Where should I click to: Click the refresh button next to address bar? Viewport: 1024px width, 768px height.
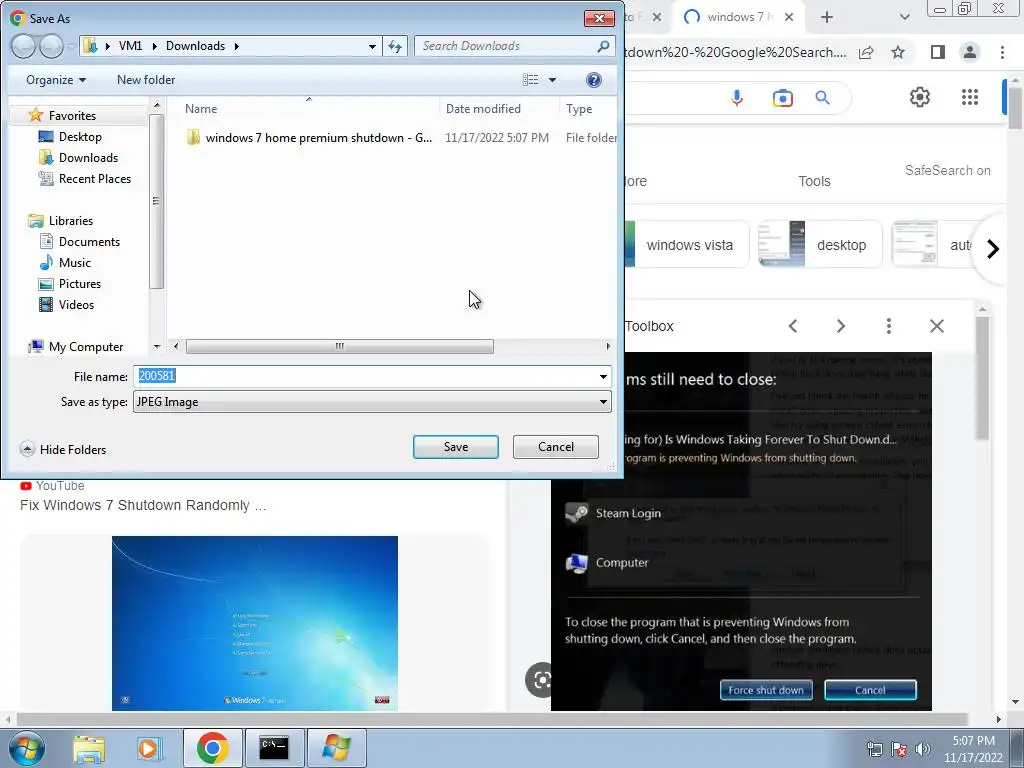395,46
